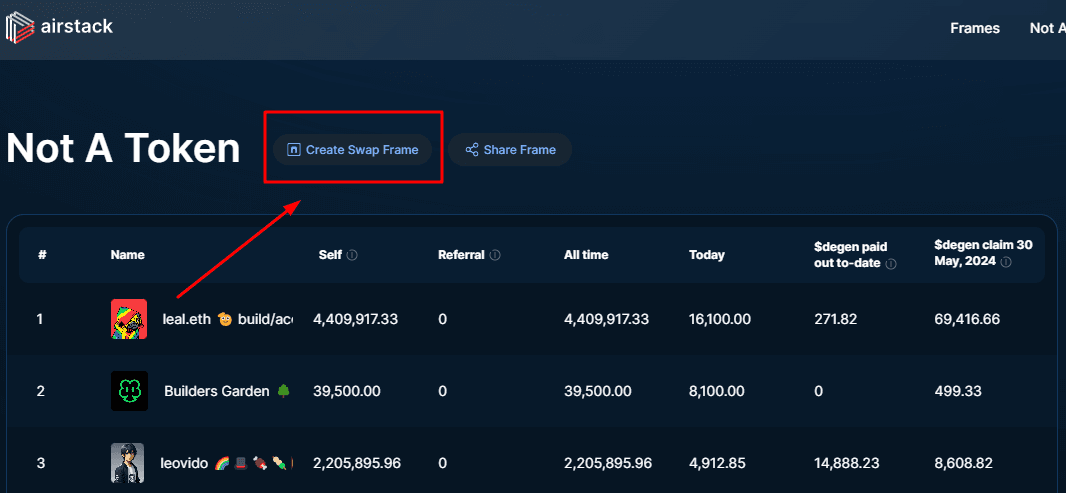Click claim value 499.33
The image size is (1066, 493).
point(957,391)
